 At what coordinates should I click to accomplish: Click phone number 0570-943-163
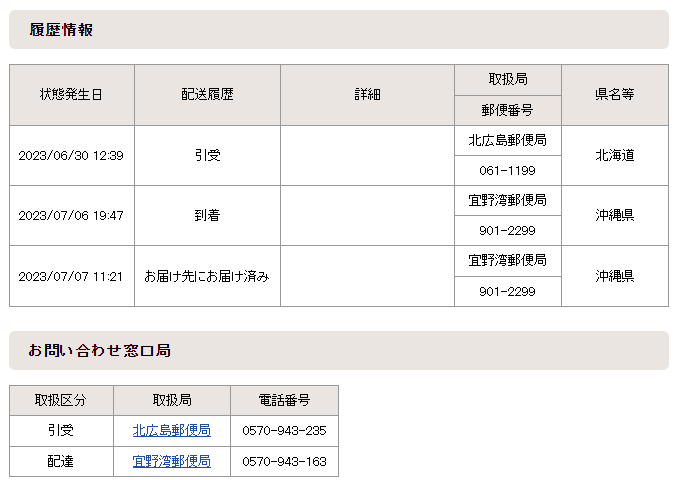coord(284,462)
